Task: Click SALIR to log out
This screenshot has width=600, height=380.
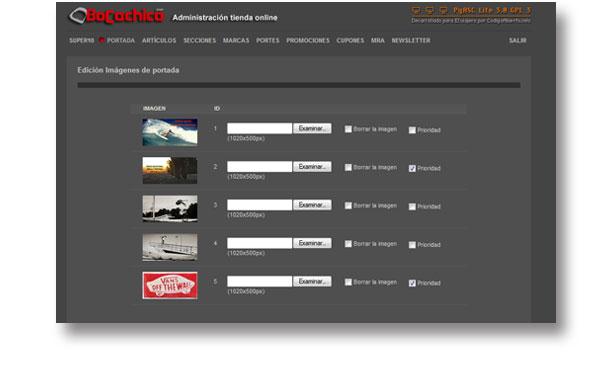Action: [517, 41]
